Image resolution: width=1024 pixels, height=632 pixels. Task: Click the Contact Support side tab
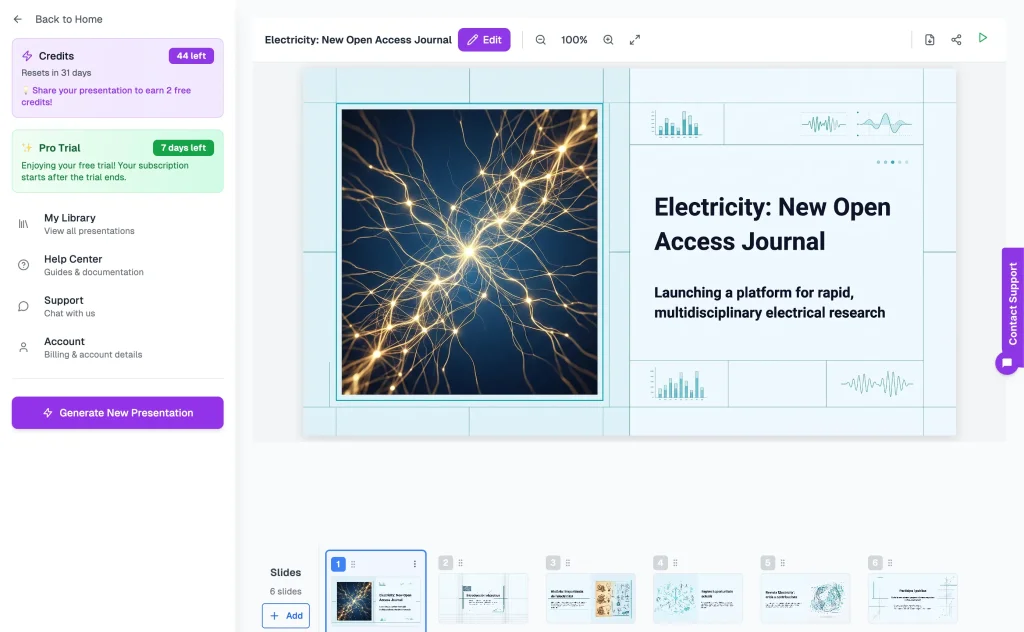(1013, 304)
